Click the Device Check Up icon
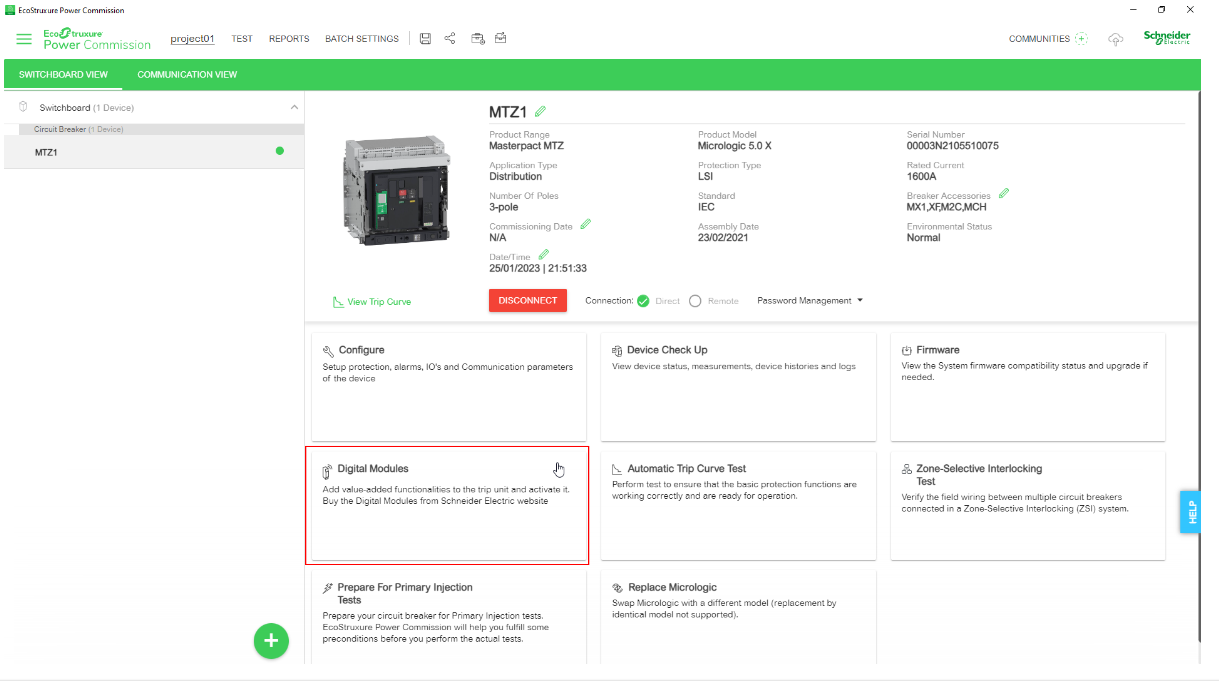1219x681 pixels. (617, 351)
